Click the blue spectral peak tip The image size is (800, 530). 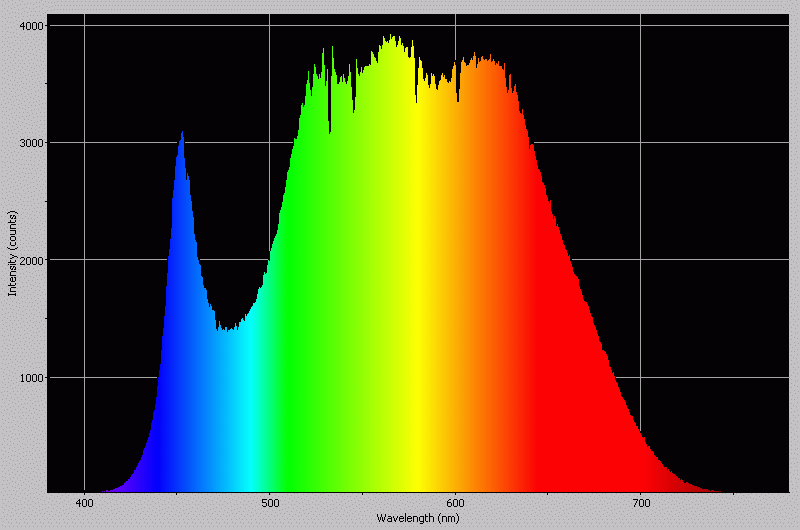pyautogui.click(x=182, y=133)
